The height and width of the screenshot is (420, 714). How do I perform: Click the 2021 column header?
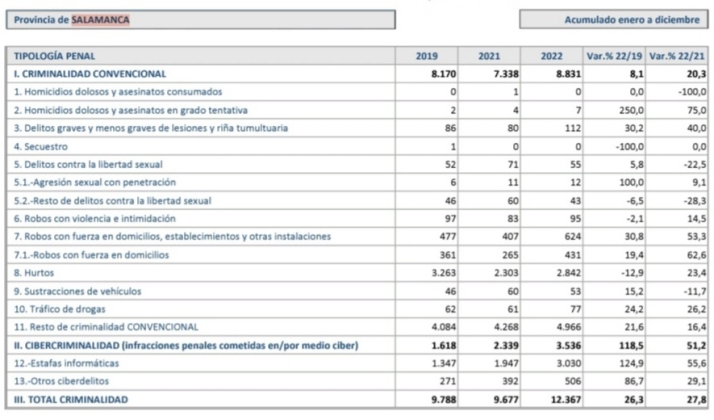(489, 56)
